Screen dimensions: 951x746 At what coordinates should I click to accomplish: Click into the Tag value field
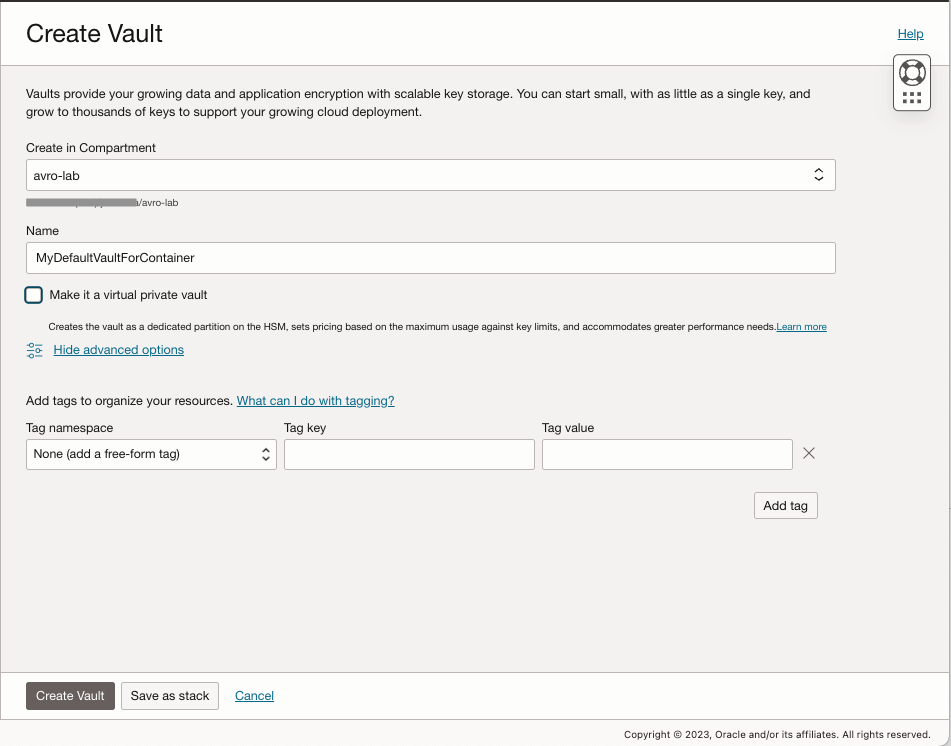667,454
